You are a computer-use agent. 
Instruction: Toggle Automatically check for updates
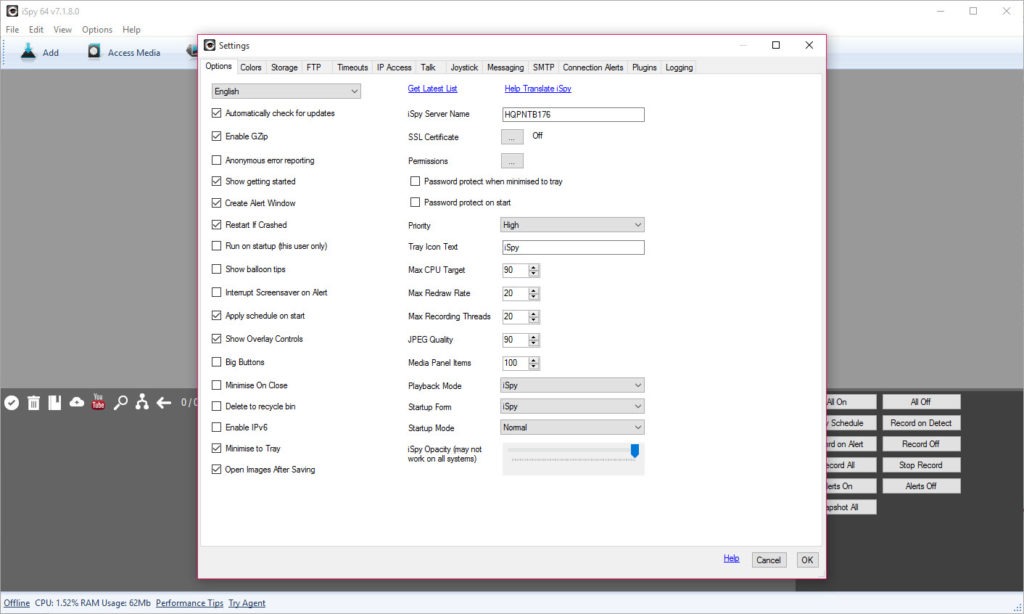(216, 113)
